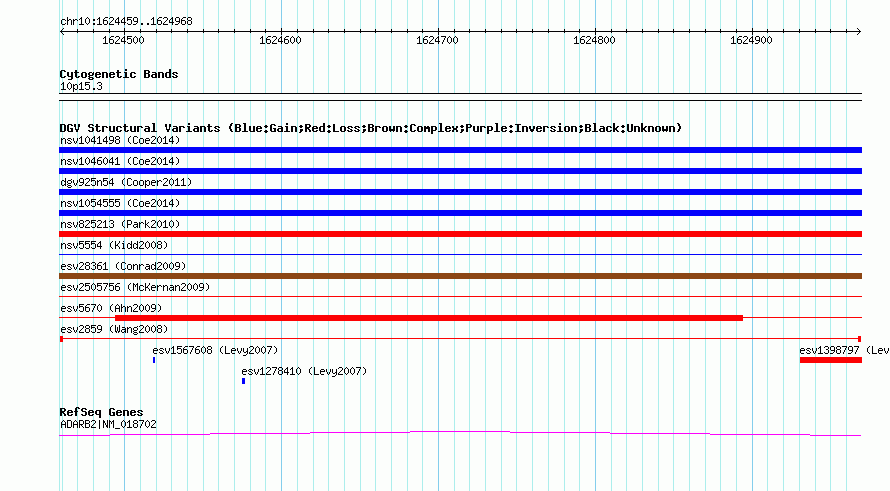Select the magenta ADARB2 gene track line
Image resolution: width=890 pixels, height=491 pixels.
[460, 434]
